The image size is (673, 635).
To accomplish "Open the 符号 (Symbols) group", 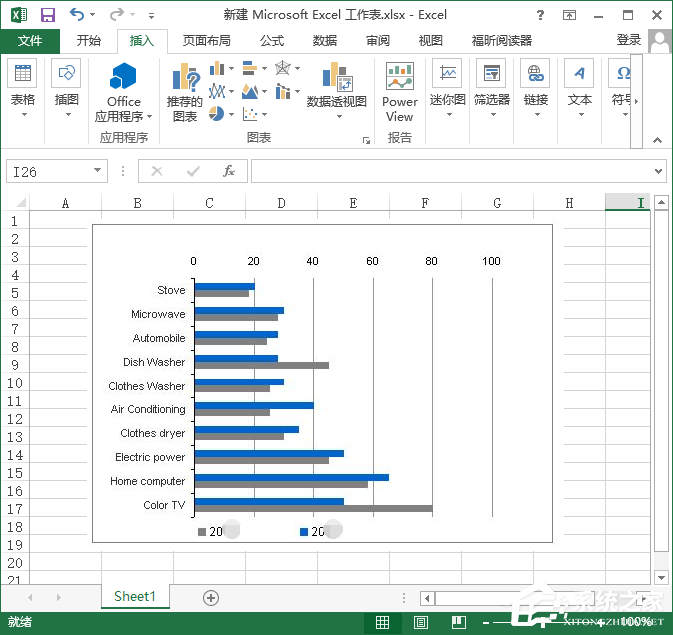I will [x=621, y=89].
